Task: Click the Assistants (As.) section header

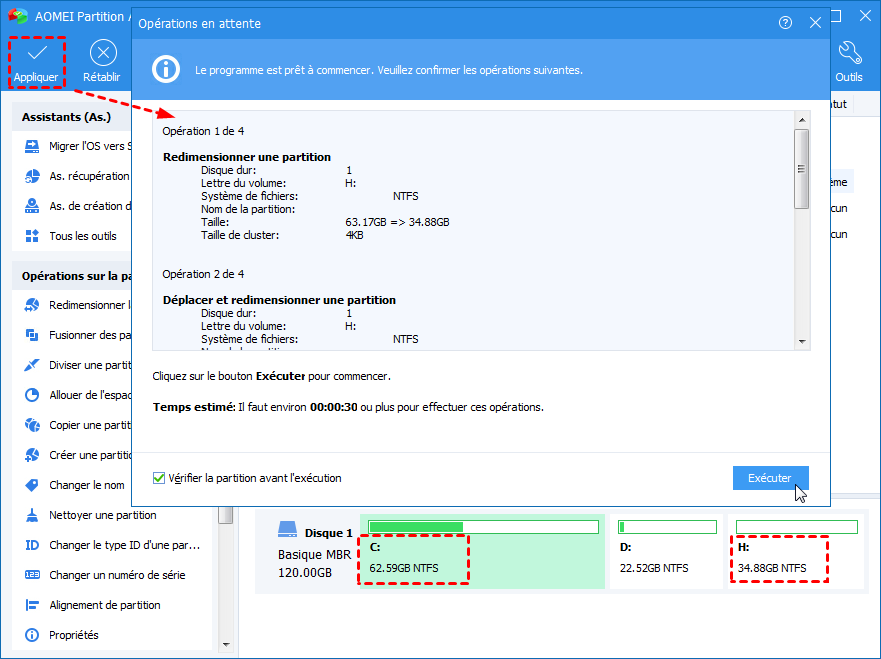Action: click(66, 117)
